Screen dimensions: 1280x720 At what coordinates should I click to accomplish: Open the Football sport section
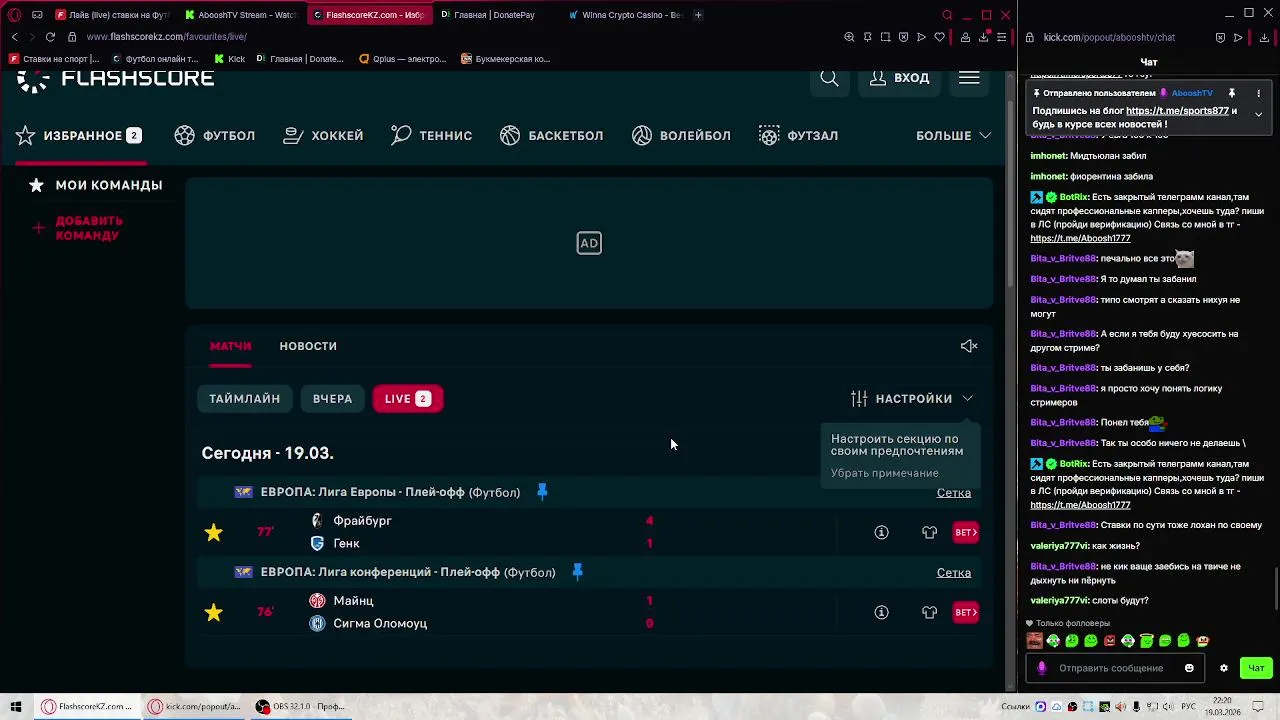tap(215, 136)
